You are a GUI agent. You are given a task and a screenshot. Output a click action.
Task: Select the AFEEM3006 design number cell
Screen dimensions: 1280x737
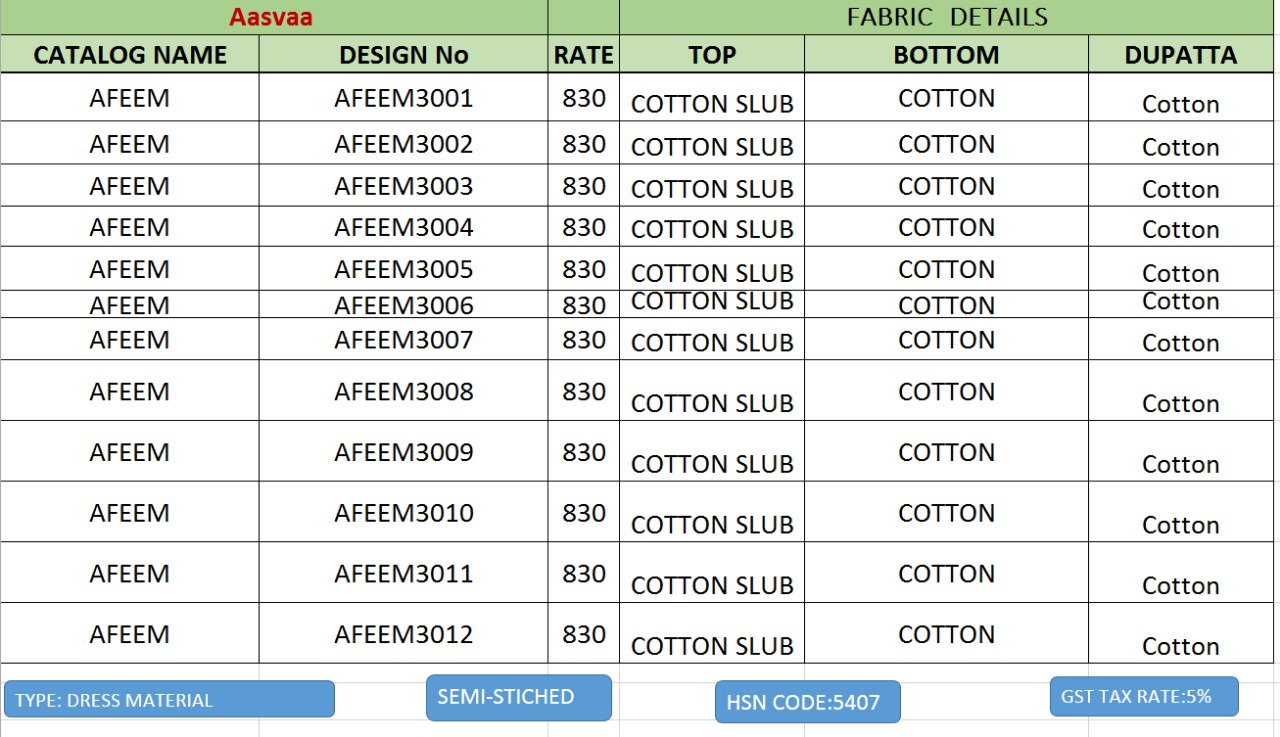(x=403, y=305)
